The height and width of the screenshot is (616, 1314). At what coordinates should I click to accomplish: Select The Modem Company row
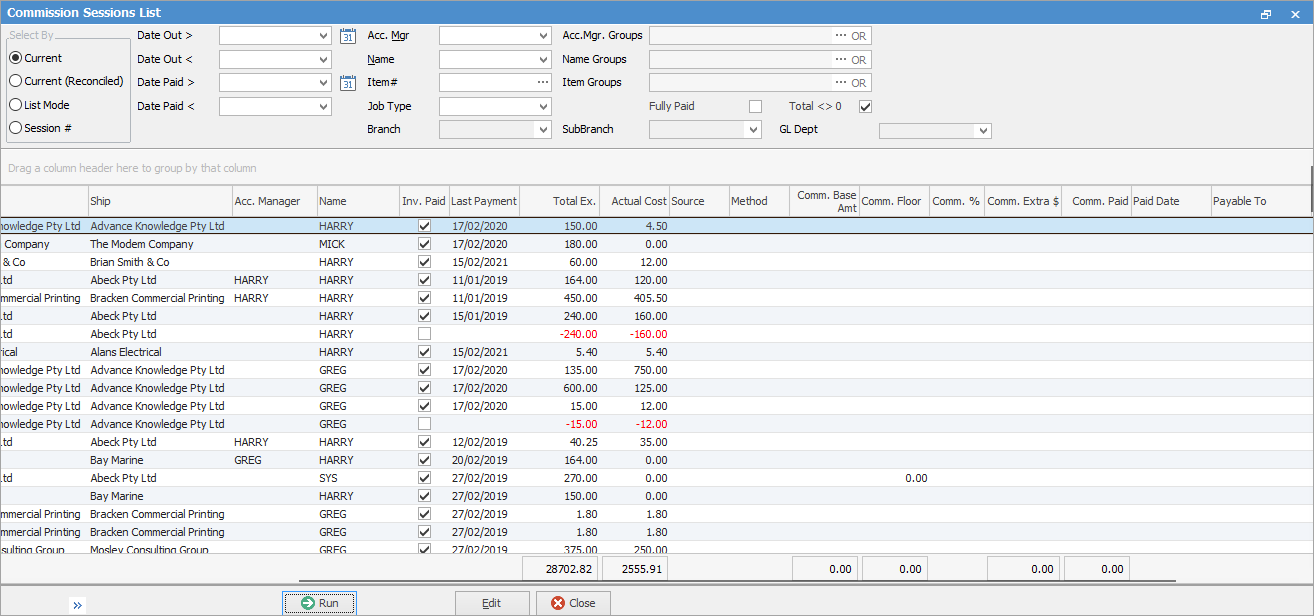(x=142, y=244)
